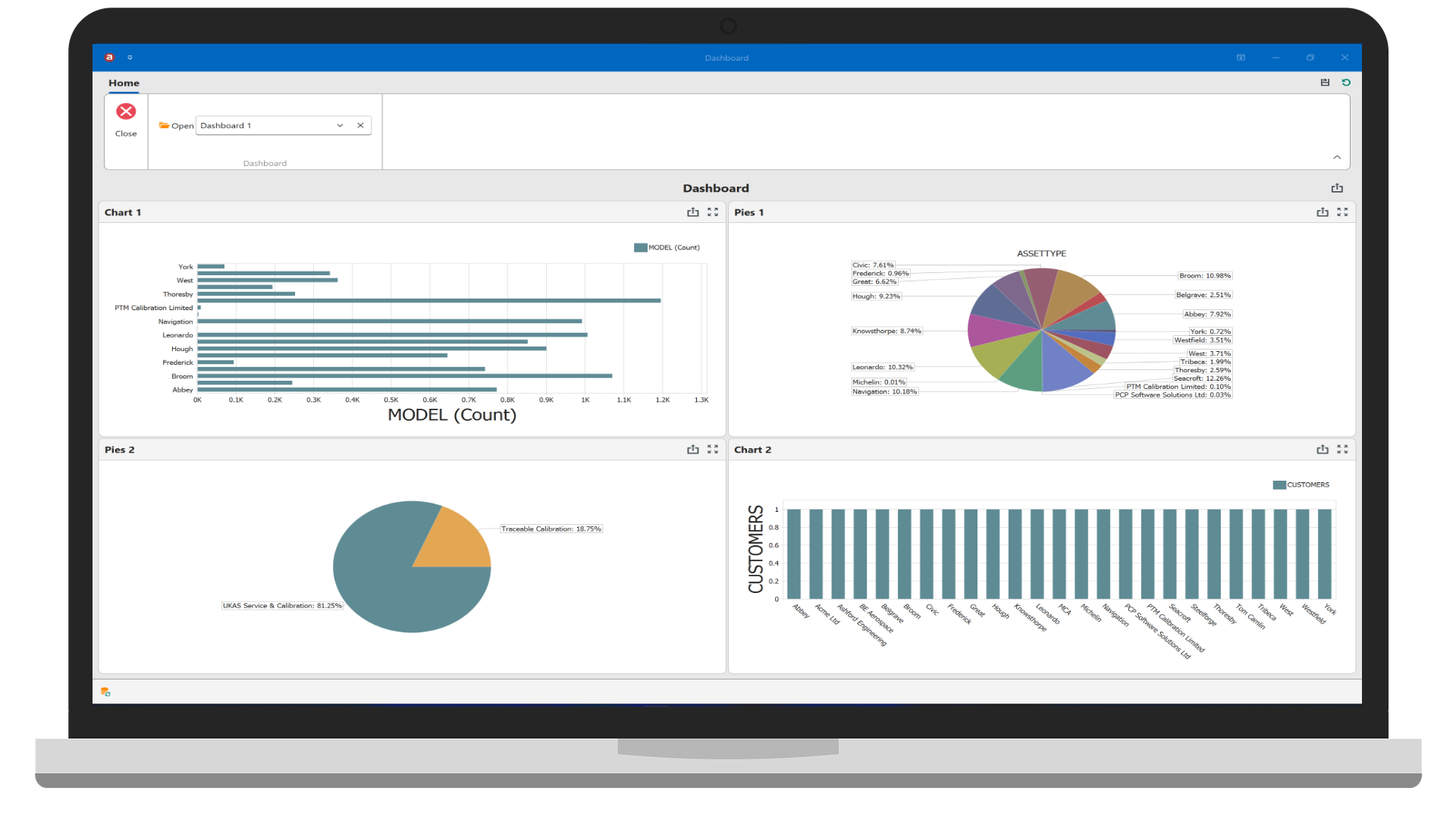Click Open next to the dashboard selector
This screenshot has width=1456, height=819.
(x=181, y=126)
